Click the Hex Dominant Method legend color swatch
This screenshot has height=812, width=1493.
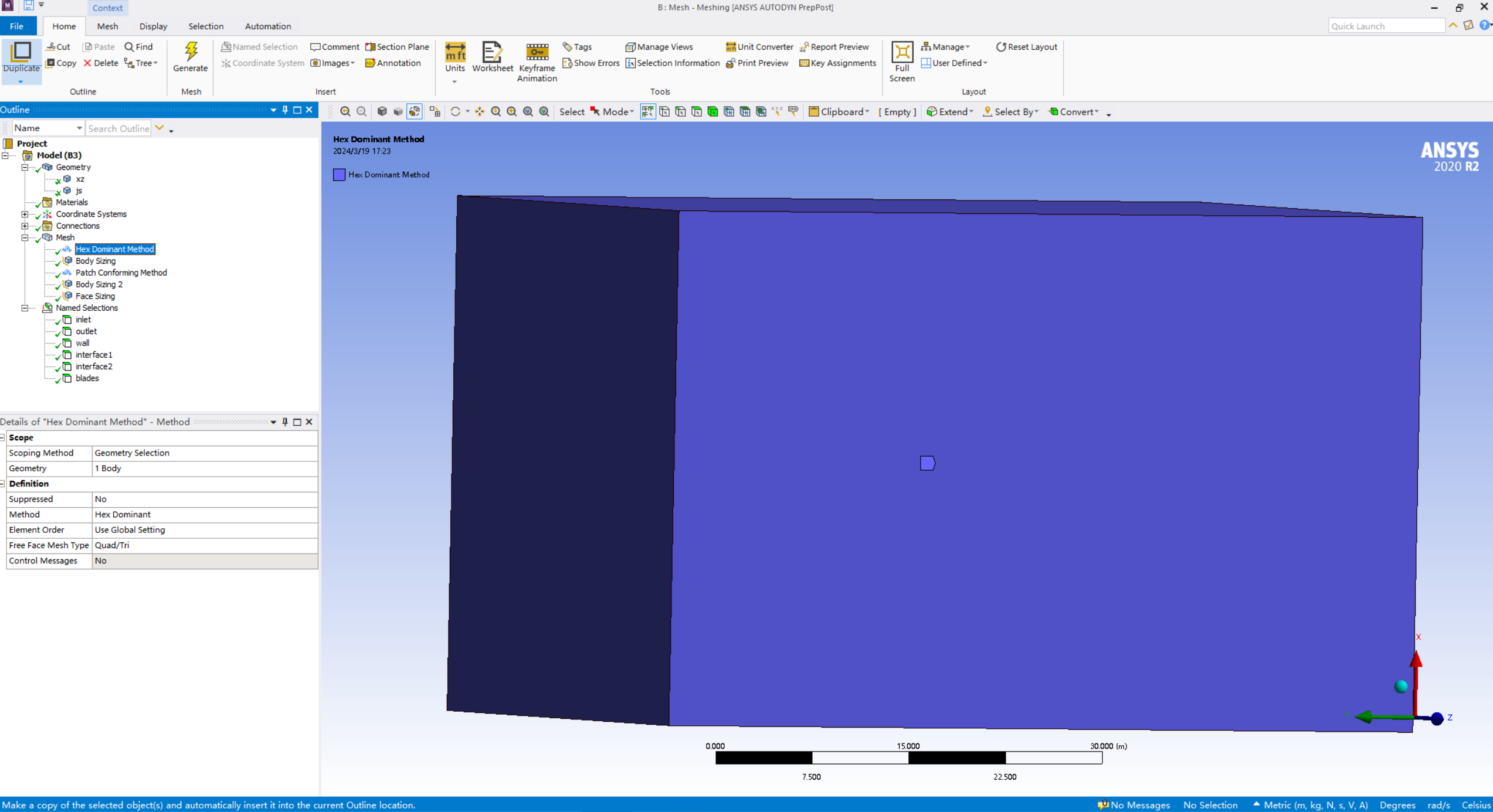pos(339,175)
